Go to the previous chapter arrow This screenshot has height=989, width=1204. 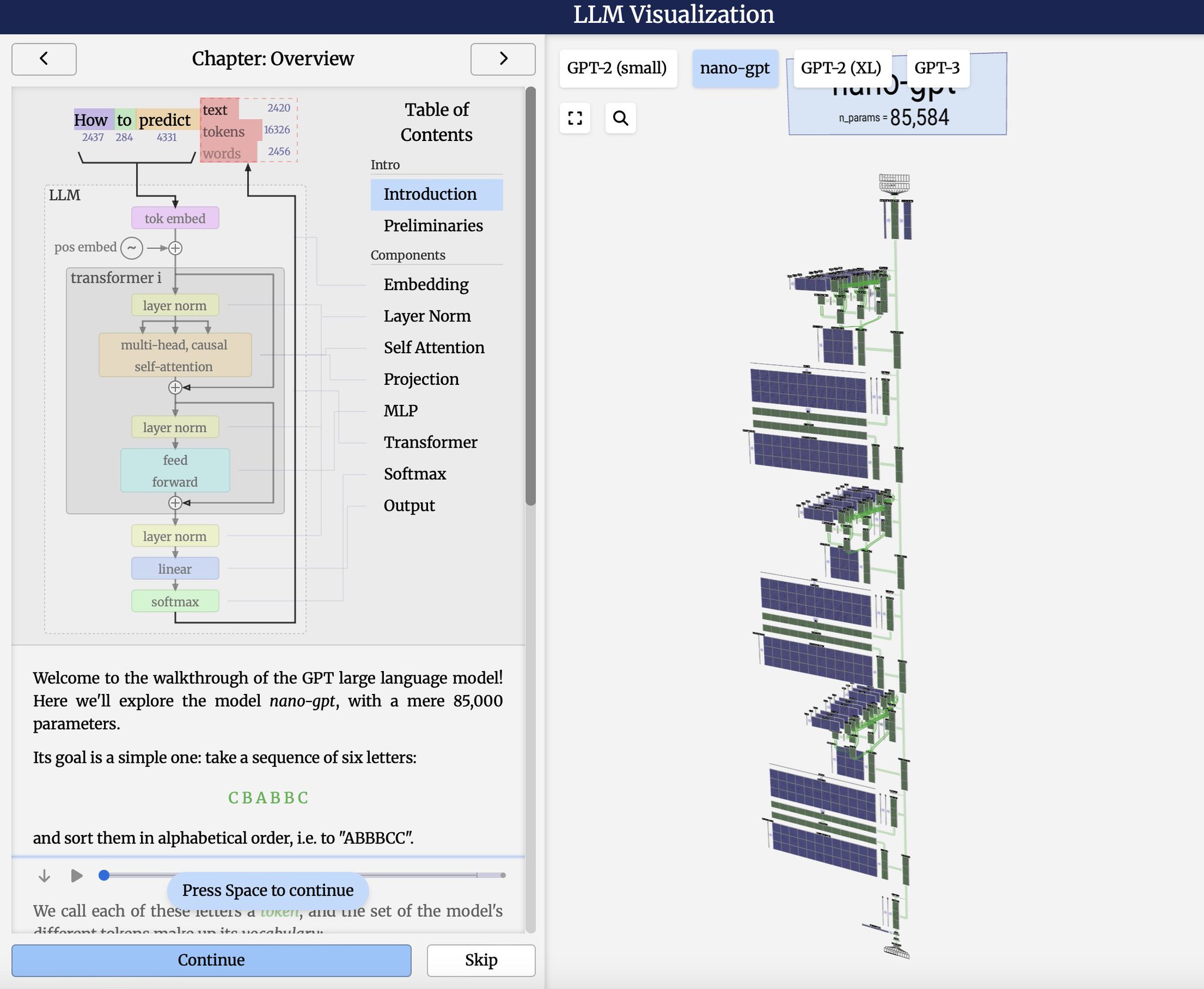tap(44, 59)
